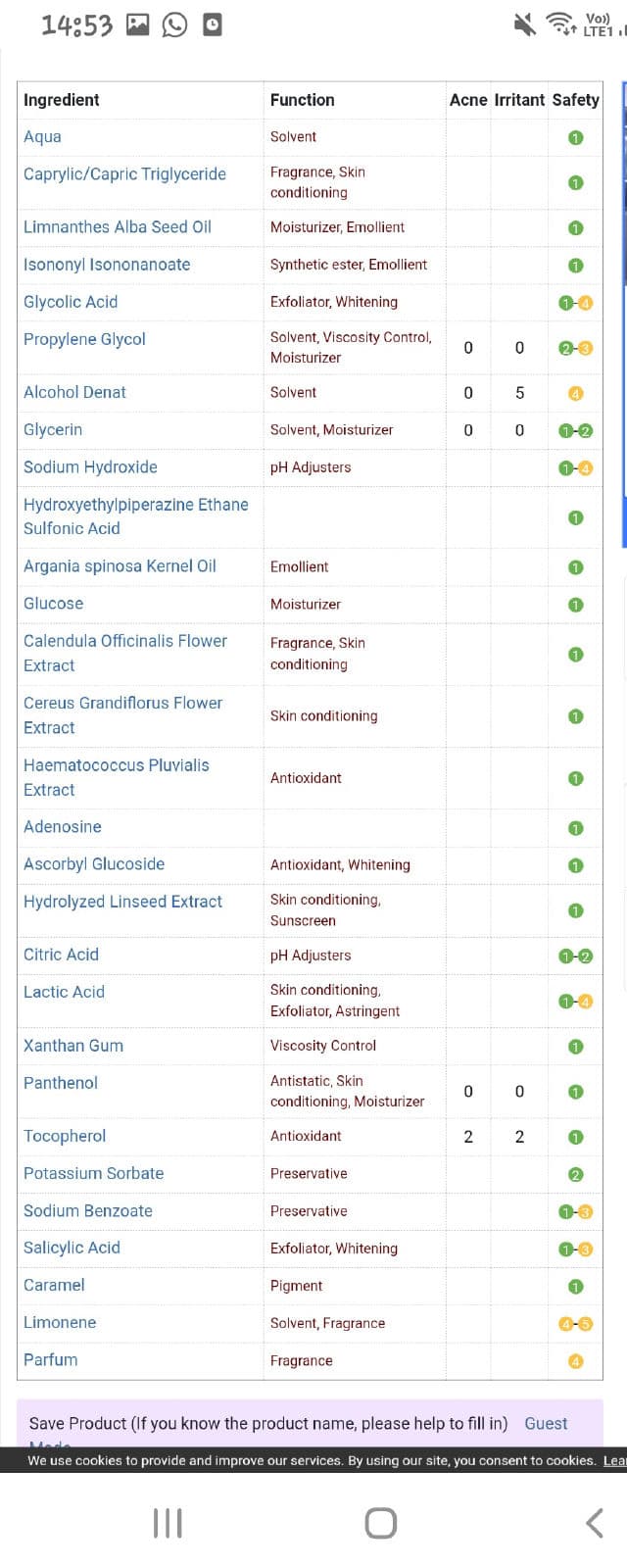The image size is (627, 1568).
Task: Click the Ingredient column header
Action: (x=62, y=100)
